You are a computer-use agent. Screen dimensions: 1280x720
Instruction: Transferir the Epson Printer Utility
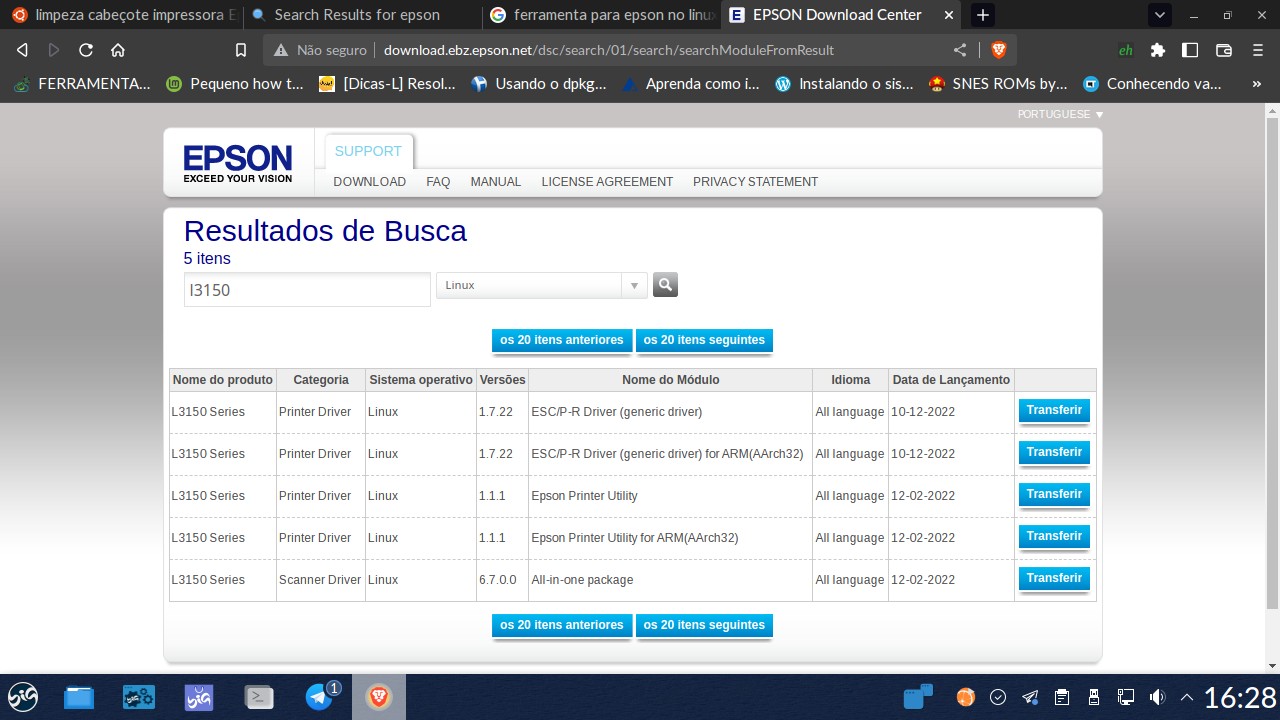[1054, 495]
